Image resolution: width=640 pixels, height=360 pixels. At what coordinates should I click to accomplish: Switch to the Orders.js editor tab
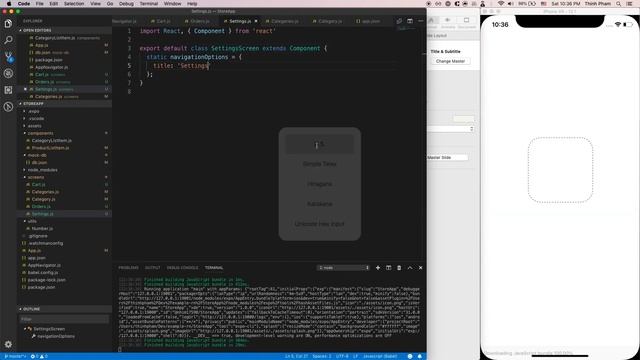[197, 21]
